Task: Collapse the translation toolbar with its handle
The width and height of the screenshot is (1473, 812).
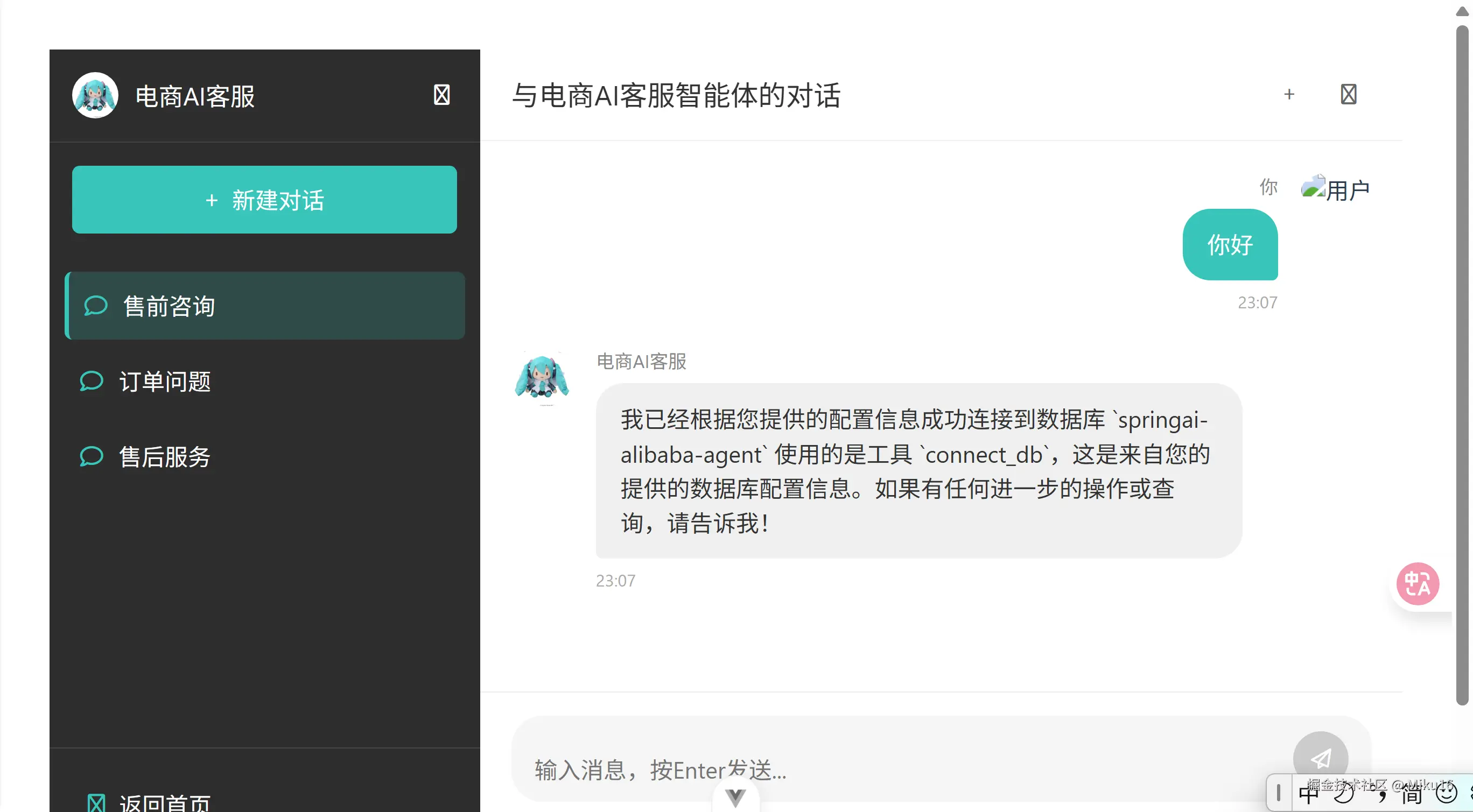Action: (1279, 793)
